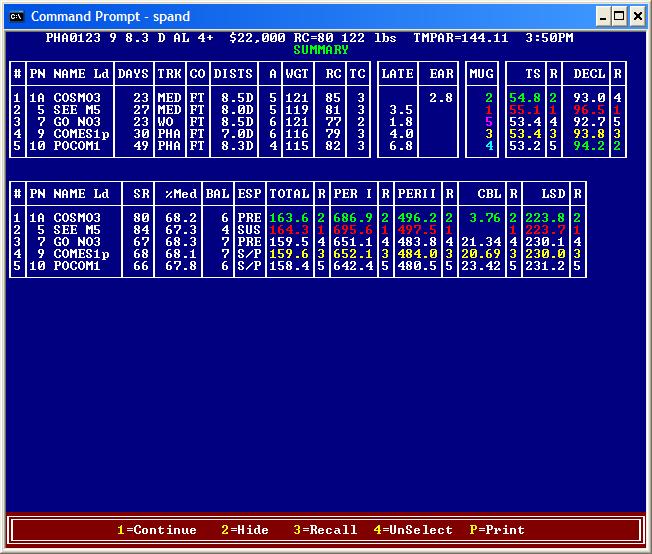Click the WGT value 116
The height and width of the screenshot is (554, 652).
[x=297, y=134]
